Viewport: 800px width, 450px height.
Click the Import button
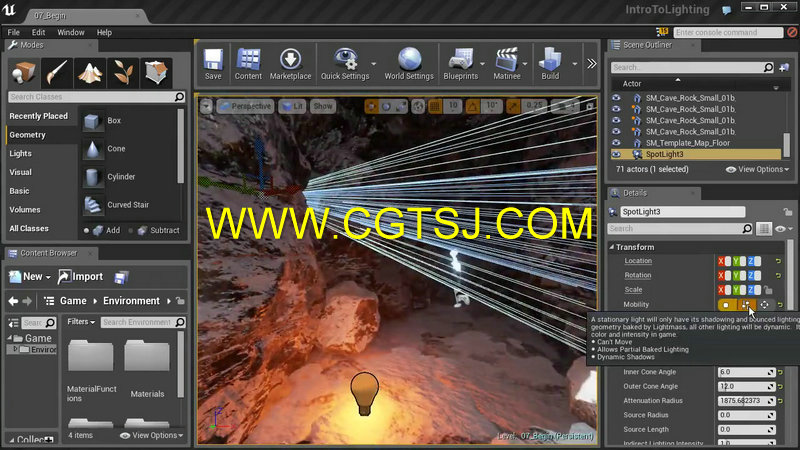81,277
